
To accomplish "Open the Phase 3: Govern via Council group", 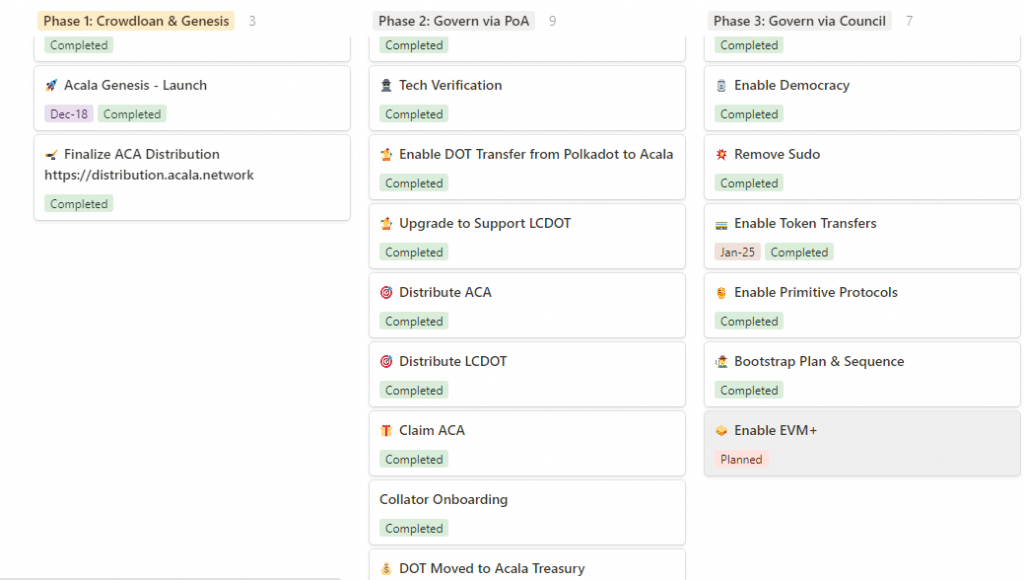I will (799, 21).
